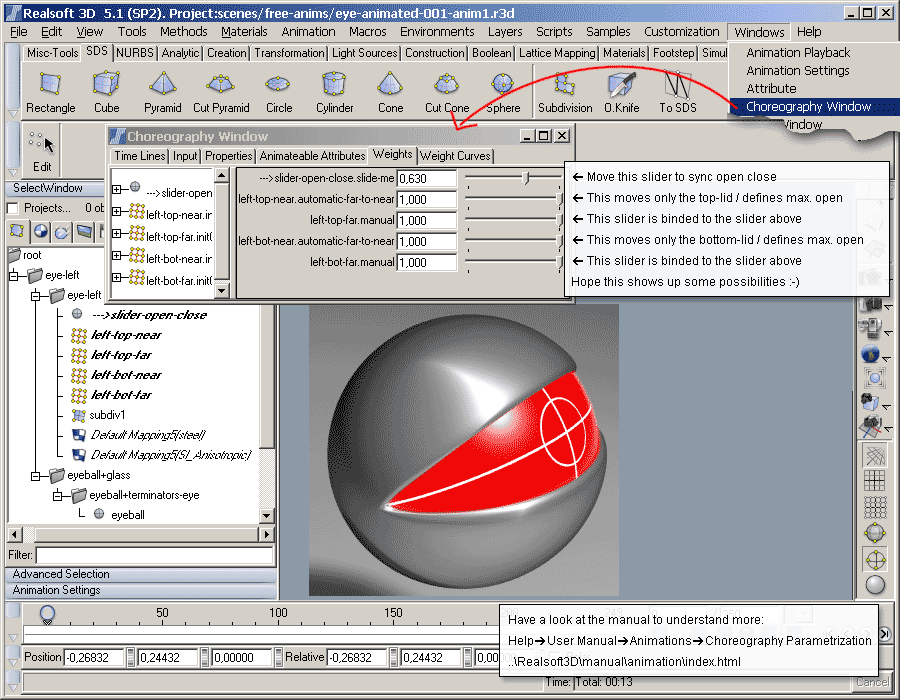Open the materials sphere tab in SelectWindow
Image resolution: width=900 pixels, height=700 pixels.
[x=40, y=231]
